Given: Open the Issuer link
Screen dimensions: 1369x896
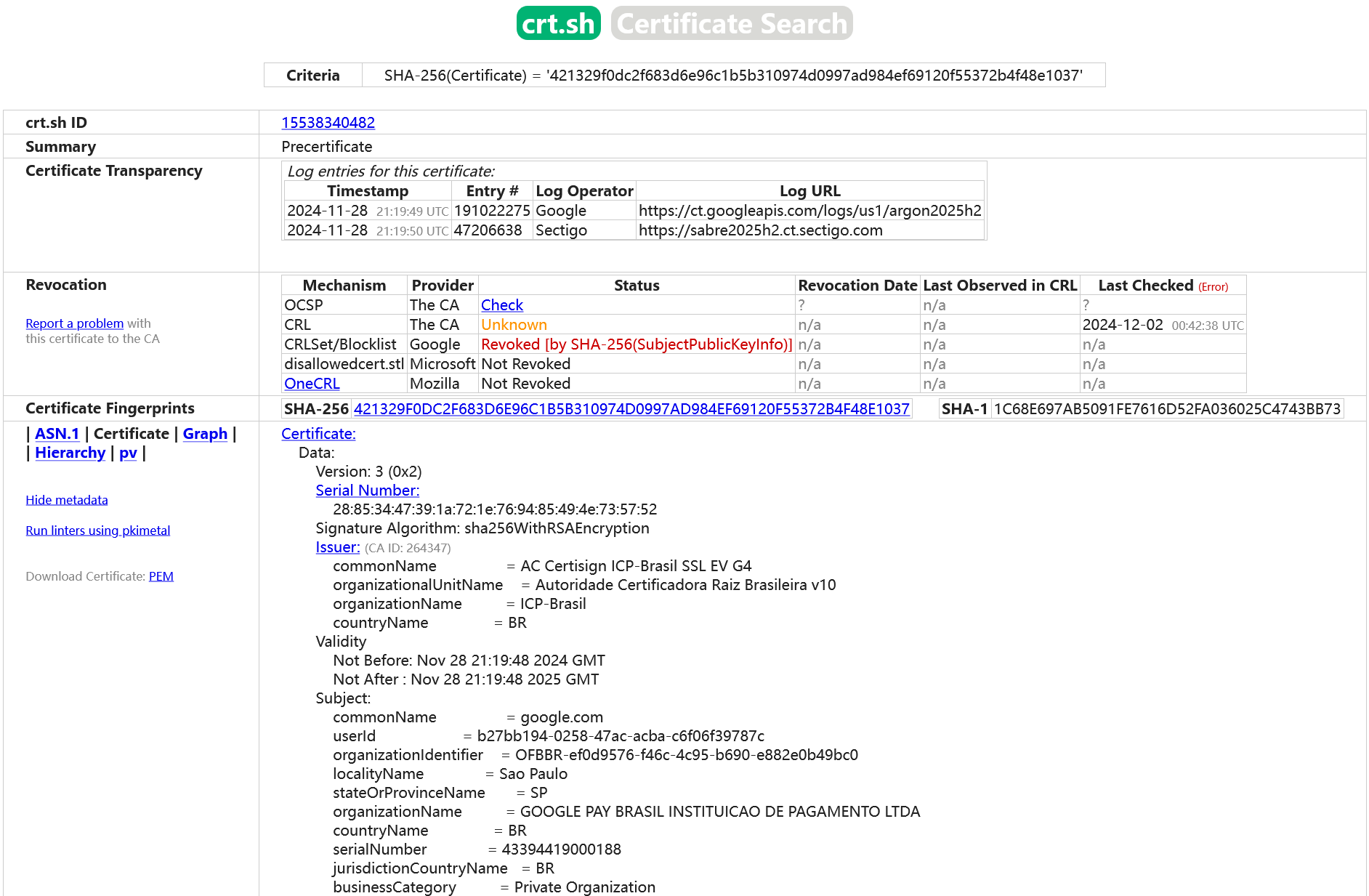Looking at the screenshot, I should (337, 547).
